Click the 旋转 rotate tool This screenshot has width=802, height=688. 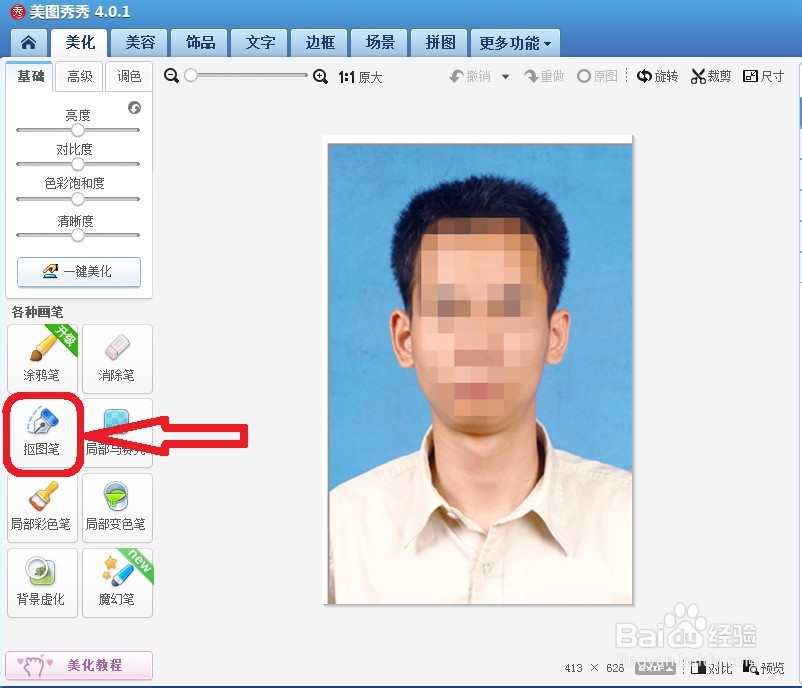657,75
